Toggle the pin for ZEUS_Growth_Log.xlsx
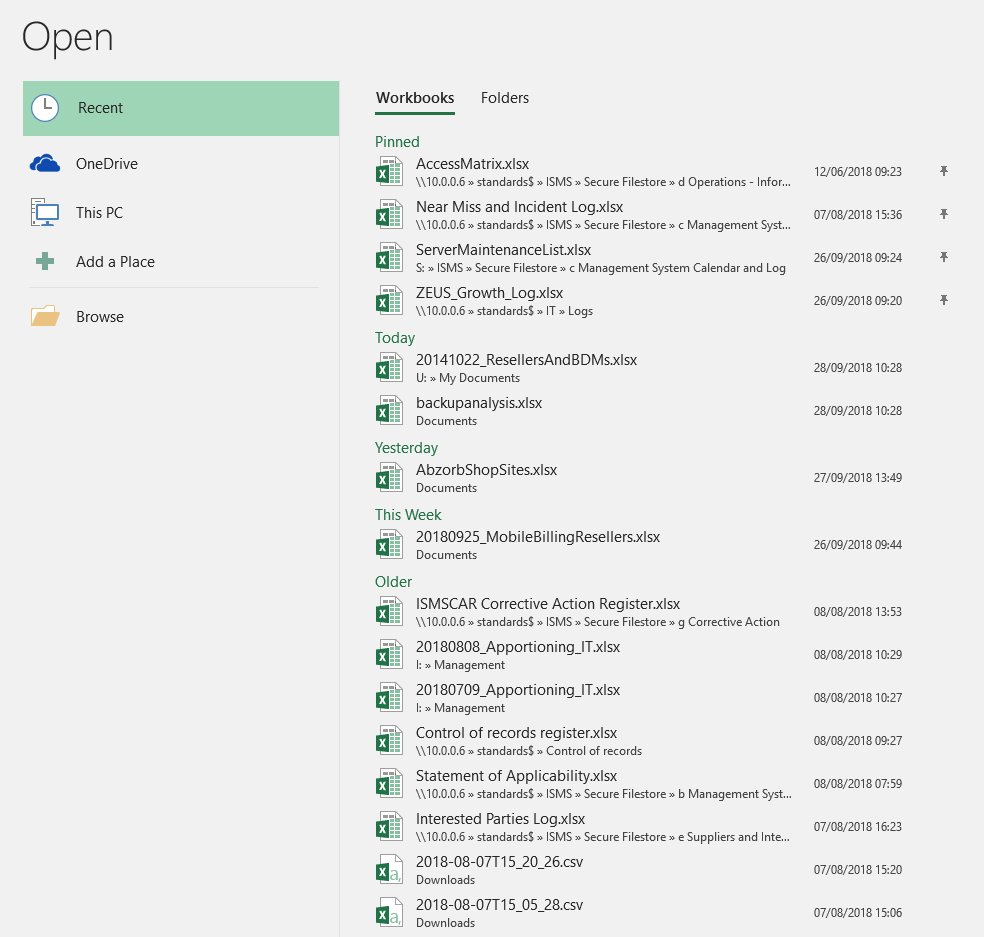 (943, 300)
